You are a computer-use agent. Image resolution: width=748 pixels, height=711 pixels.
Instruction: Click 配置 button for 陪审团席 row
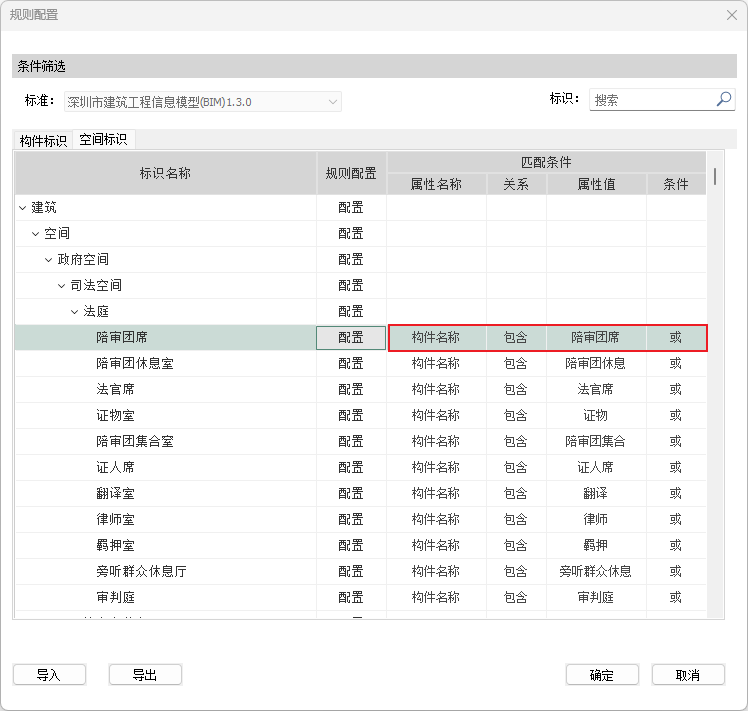351,338
